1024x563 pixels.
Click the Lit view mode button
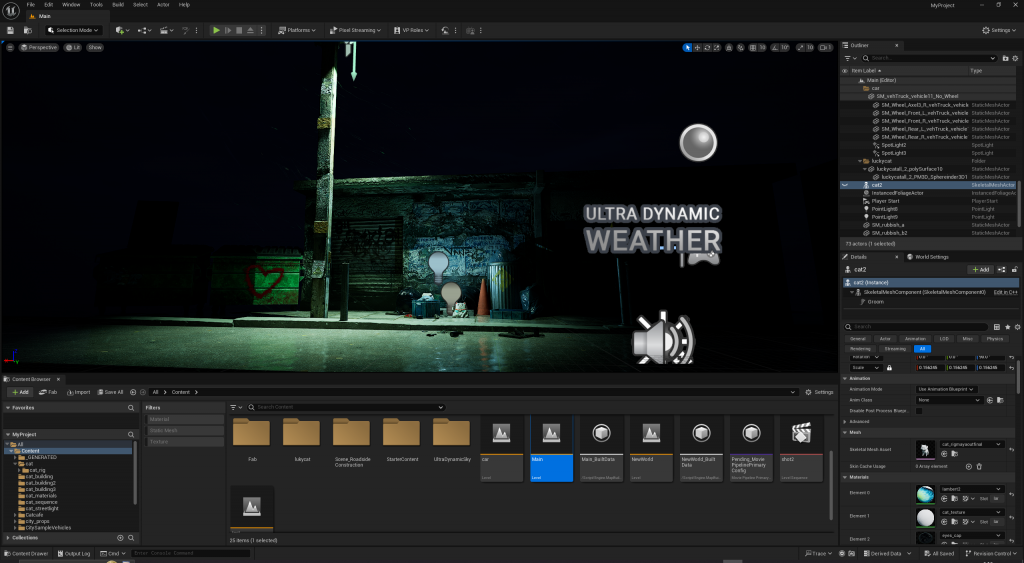pos(72,48)
